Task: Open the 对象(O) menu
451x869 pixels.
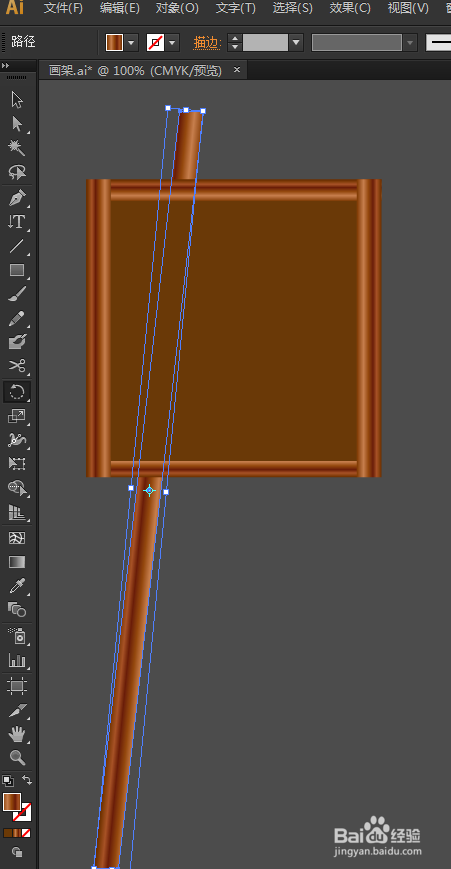Action: click(177, 8)
